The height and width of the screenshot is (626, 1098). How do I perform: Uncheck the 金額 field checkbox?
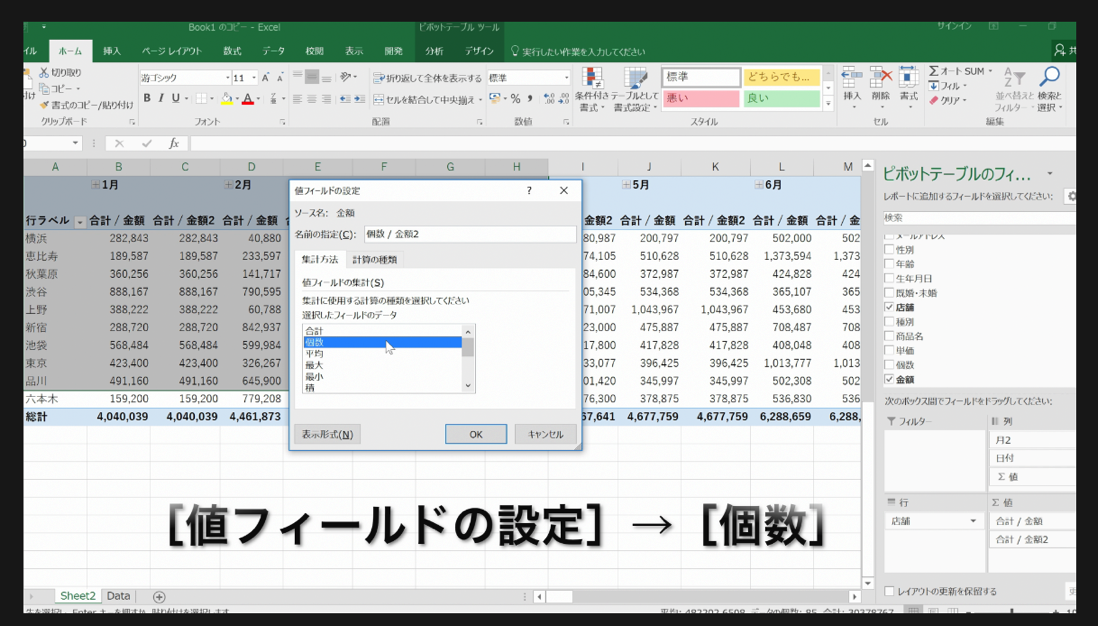(889, 379)
